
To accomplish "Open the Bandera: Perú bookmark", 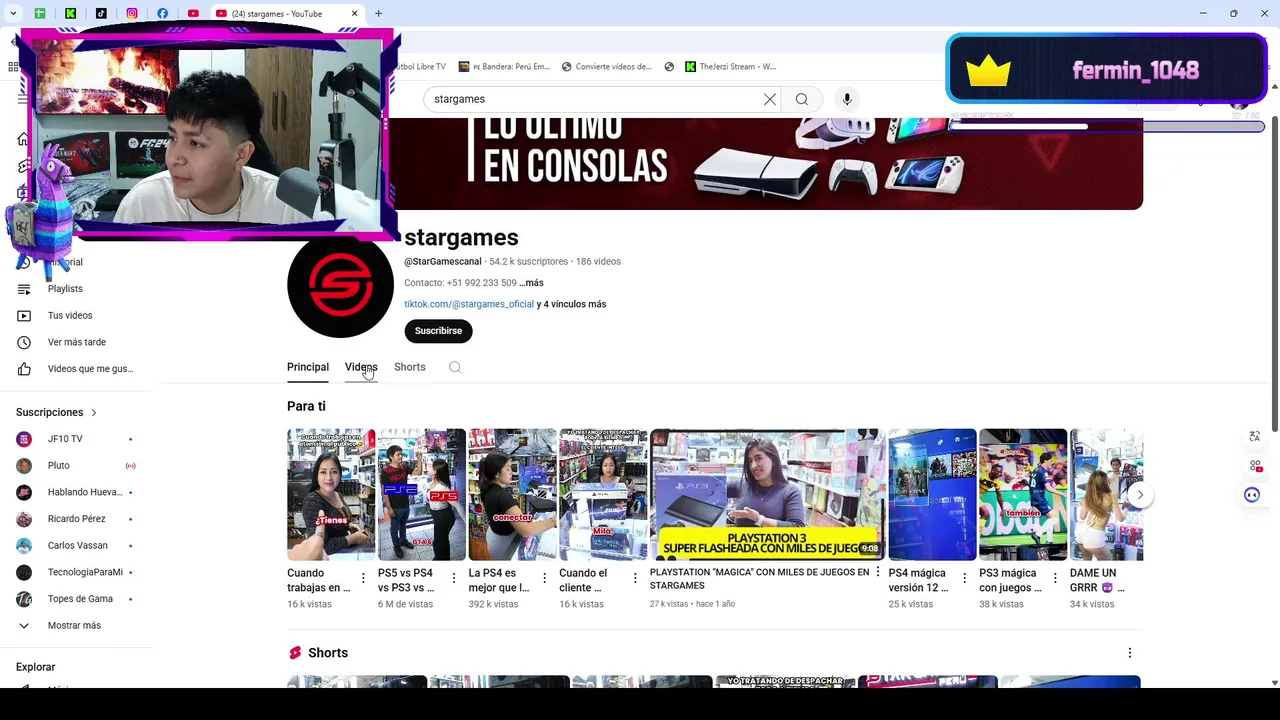I will tap(504, 67).
